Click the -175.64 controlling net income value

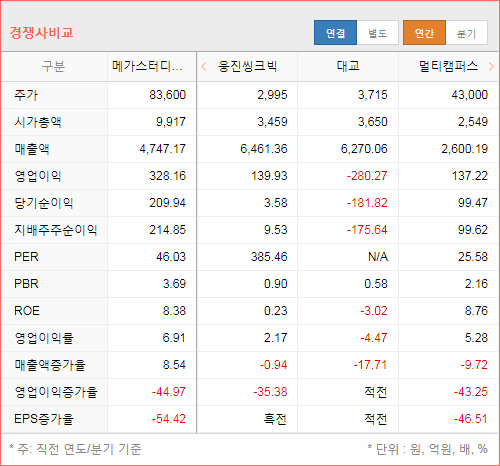pos(367,230)
